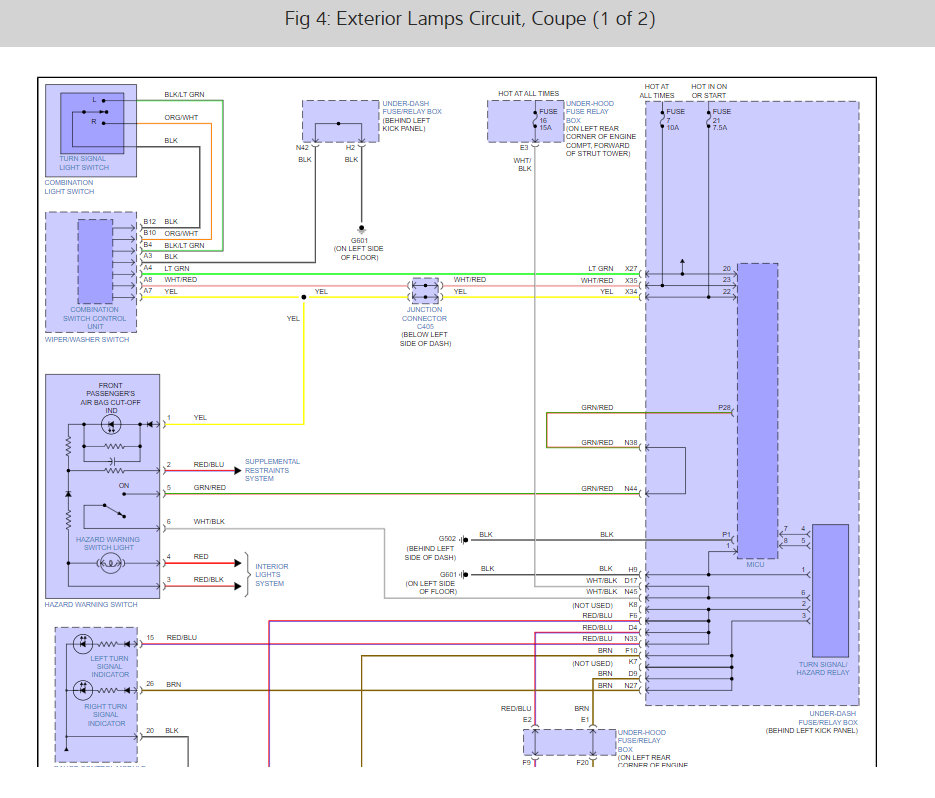Viewport: 935px width, 798px height.
Task: Click the LT GRN label next to pin A4
Action: (x=177, y=268)
